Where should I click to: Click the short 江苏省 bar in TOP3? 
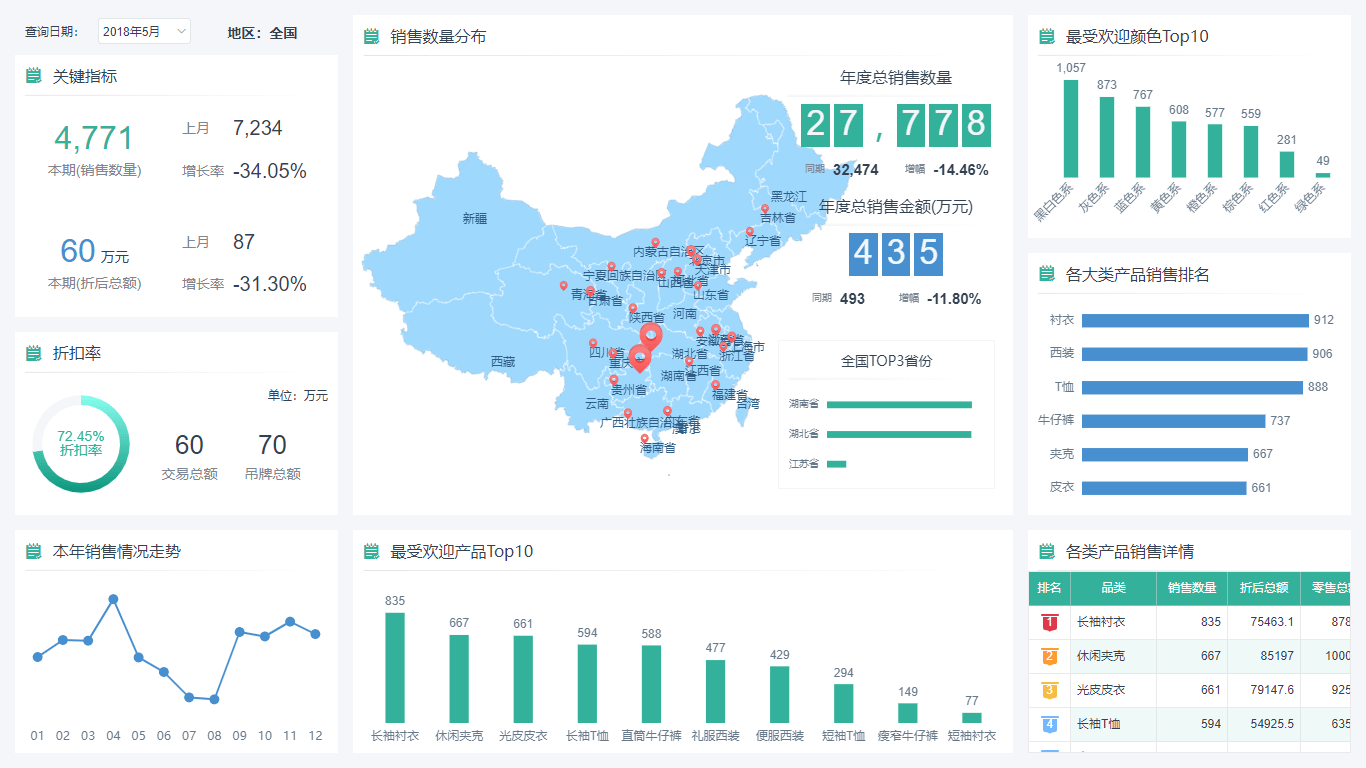tap(837, 464)
